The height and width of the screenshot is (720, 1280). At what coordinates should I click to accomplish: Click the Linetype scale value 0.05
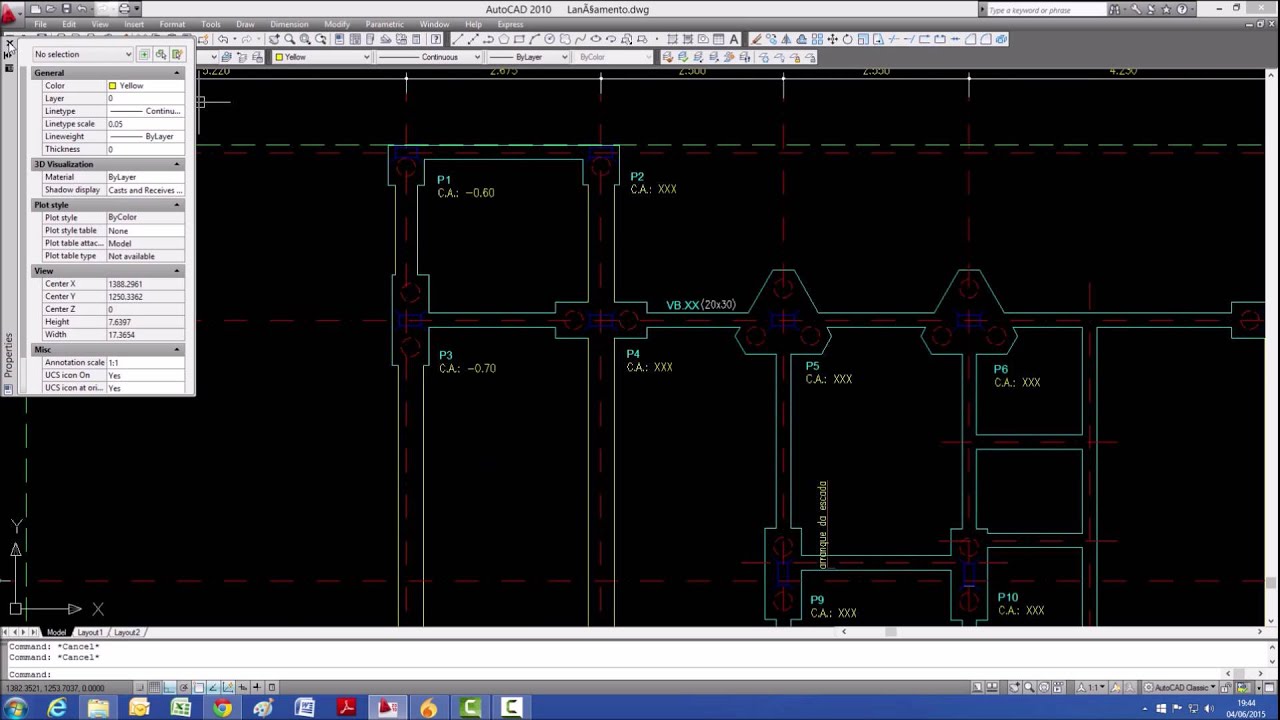click(x=145, y=124)
